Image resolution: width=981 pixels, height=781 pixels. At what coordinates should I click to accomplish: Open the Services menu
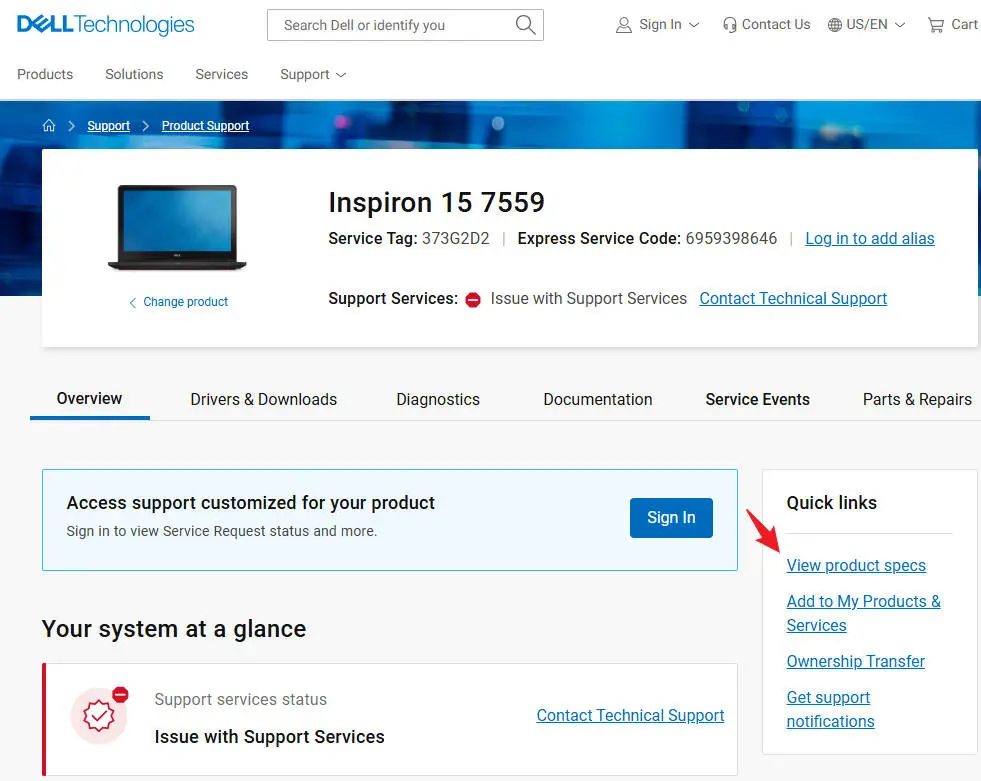(221, 74)
